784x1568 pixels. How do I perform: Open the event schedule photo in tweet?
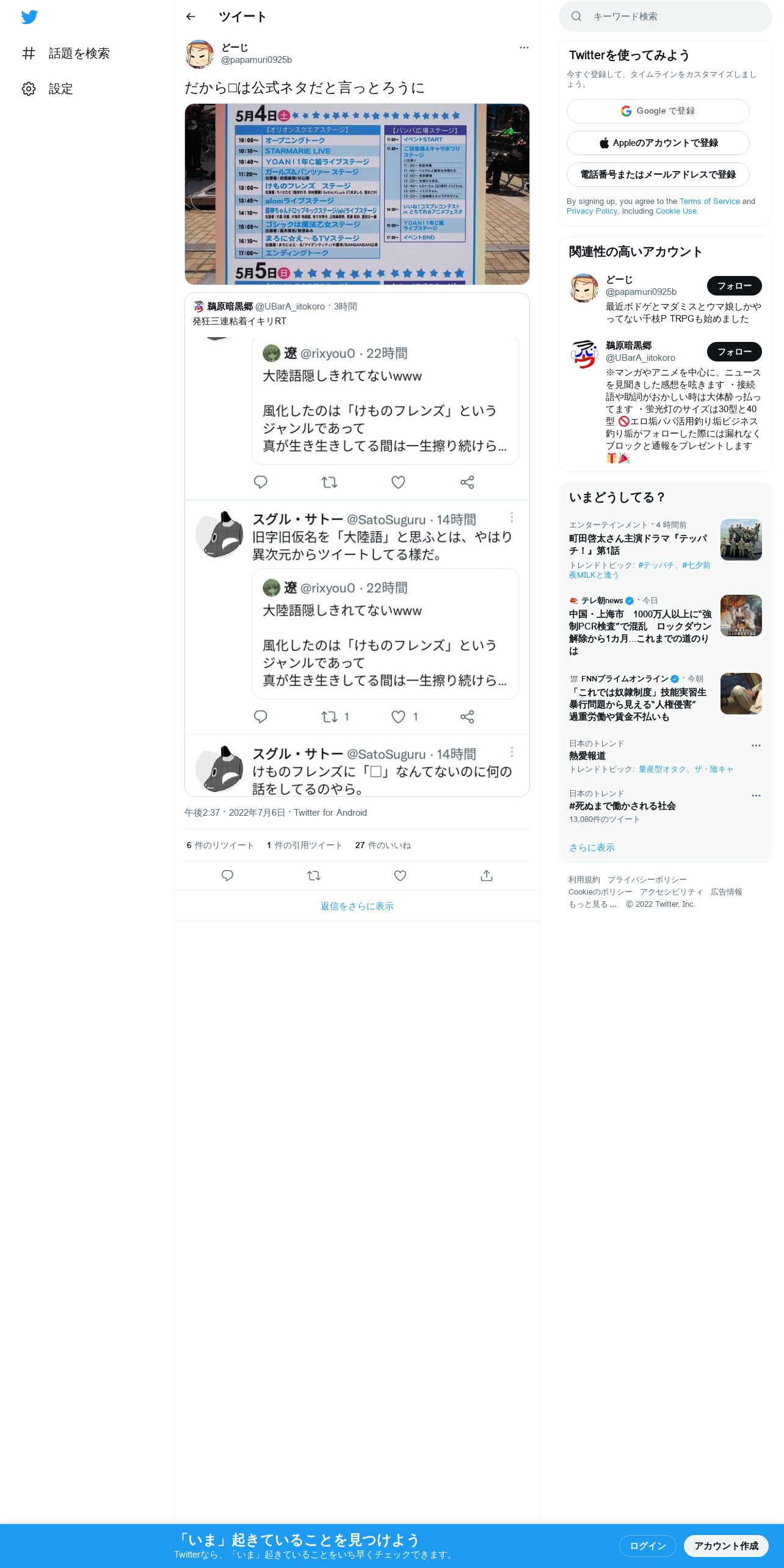point(357,194)
